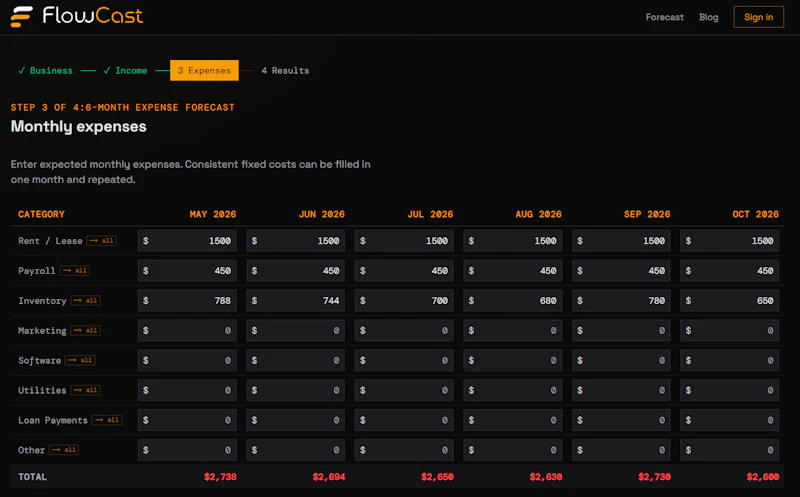The height and width of the screenshot is (497, 800).
Task: Click the TOTAL row label
Action: [32, 477]
